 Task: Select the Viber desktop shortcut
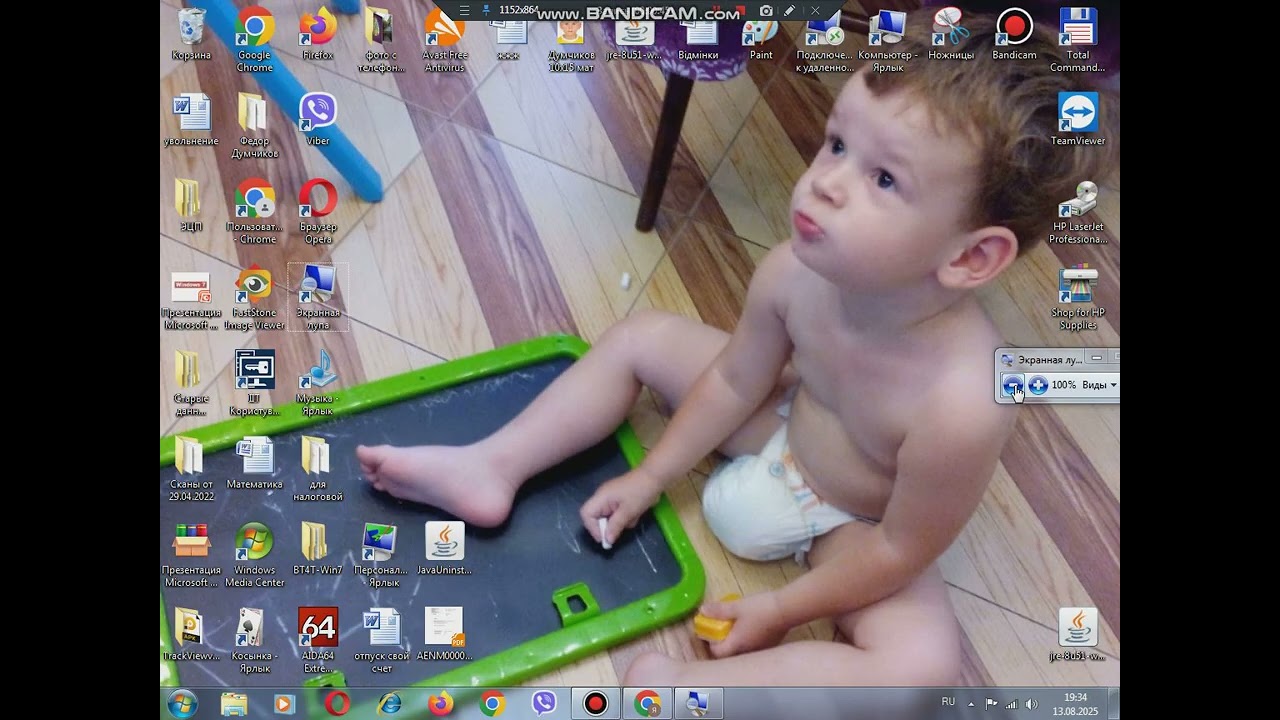pos(318,120)
